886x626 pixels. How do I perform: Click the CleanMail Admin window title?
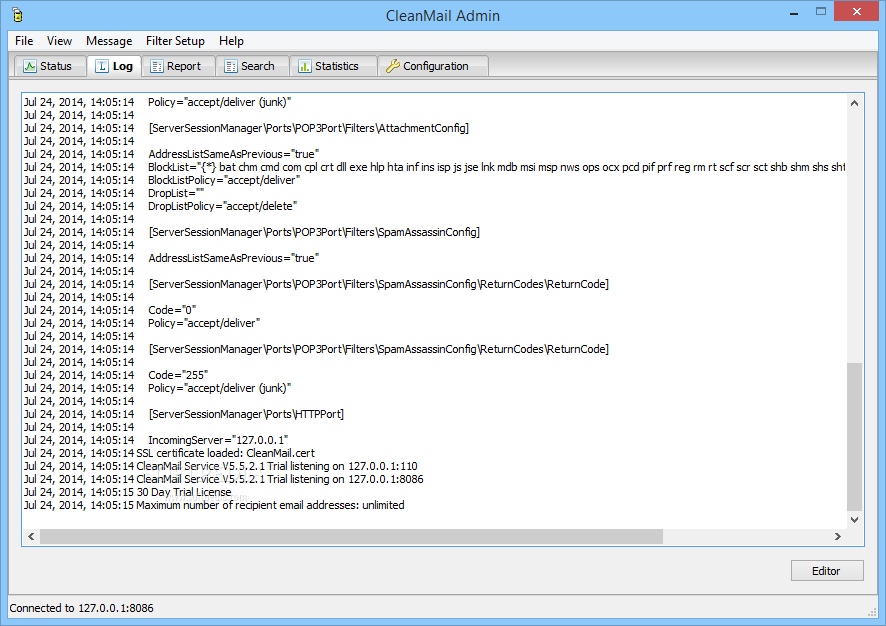[x=443, y=15]
